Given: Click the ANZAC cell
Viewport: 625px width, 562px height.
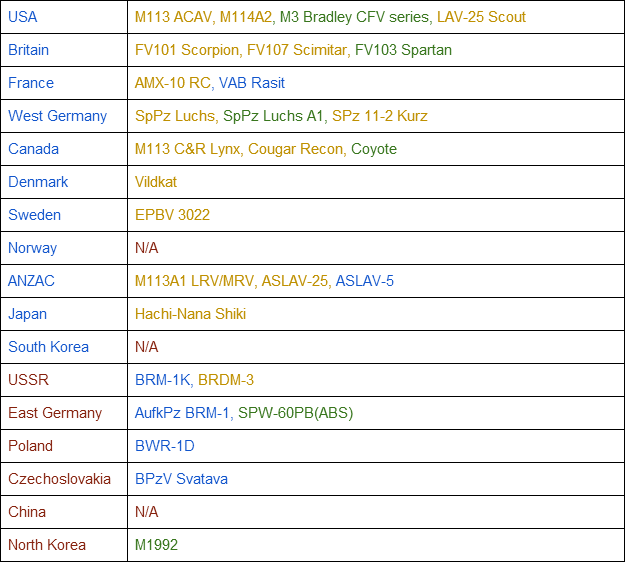Looking at the screenshot, I should click(64, 281).
